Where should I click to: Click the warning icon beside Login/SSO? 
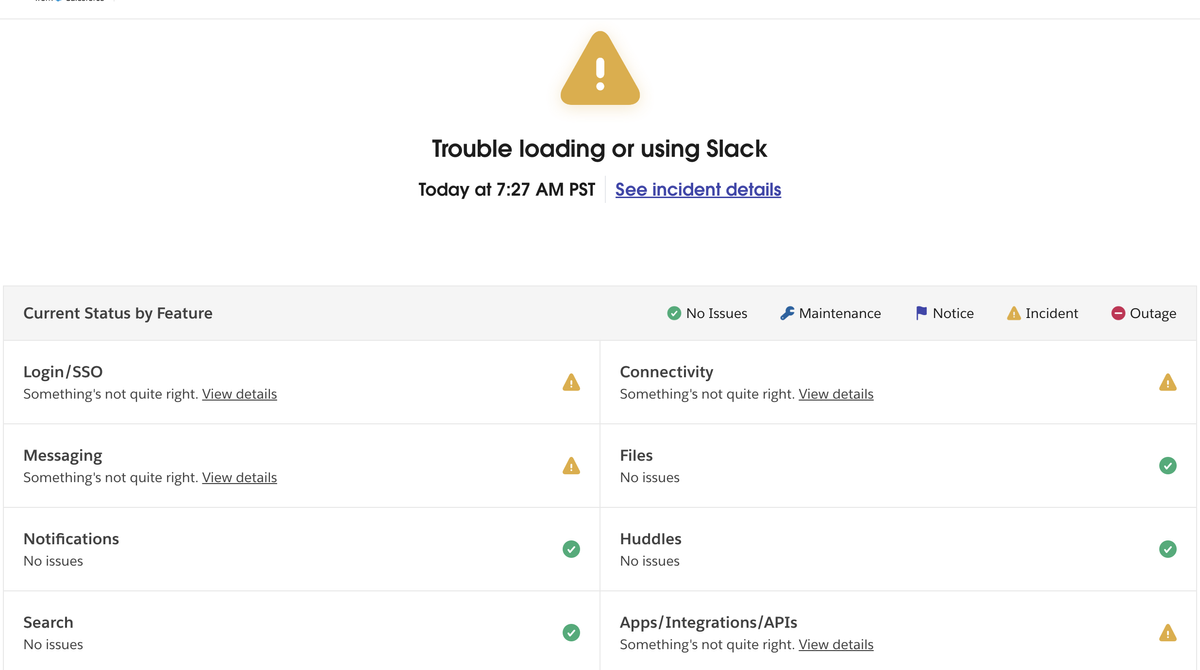click(x=571, y=382)
